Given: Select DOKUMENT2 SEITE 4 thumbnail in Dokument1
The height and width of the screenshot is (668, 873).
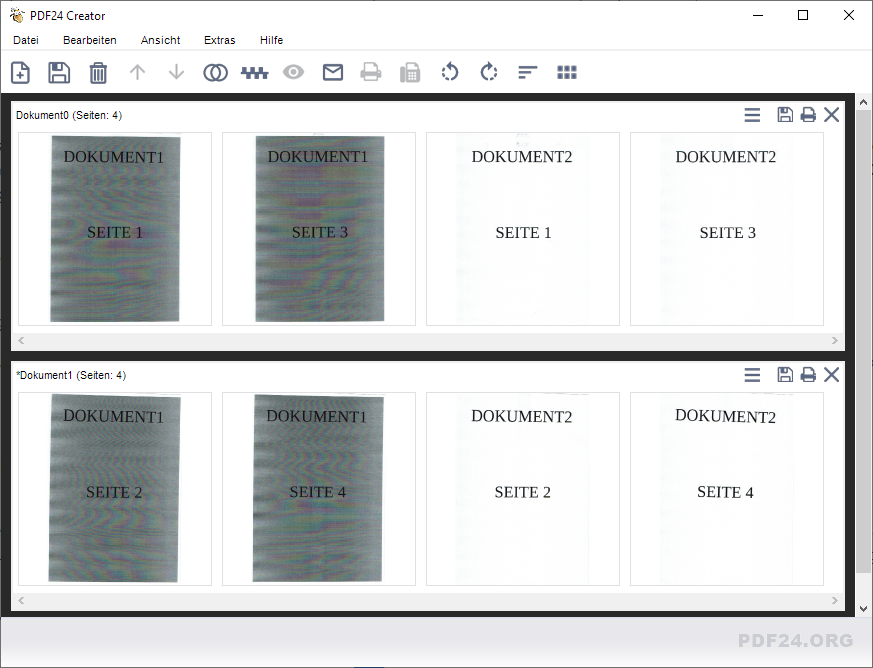Looking at the screenshot, I should pos(726,488).
